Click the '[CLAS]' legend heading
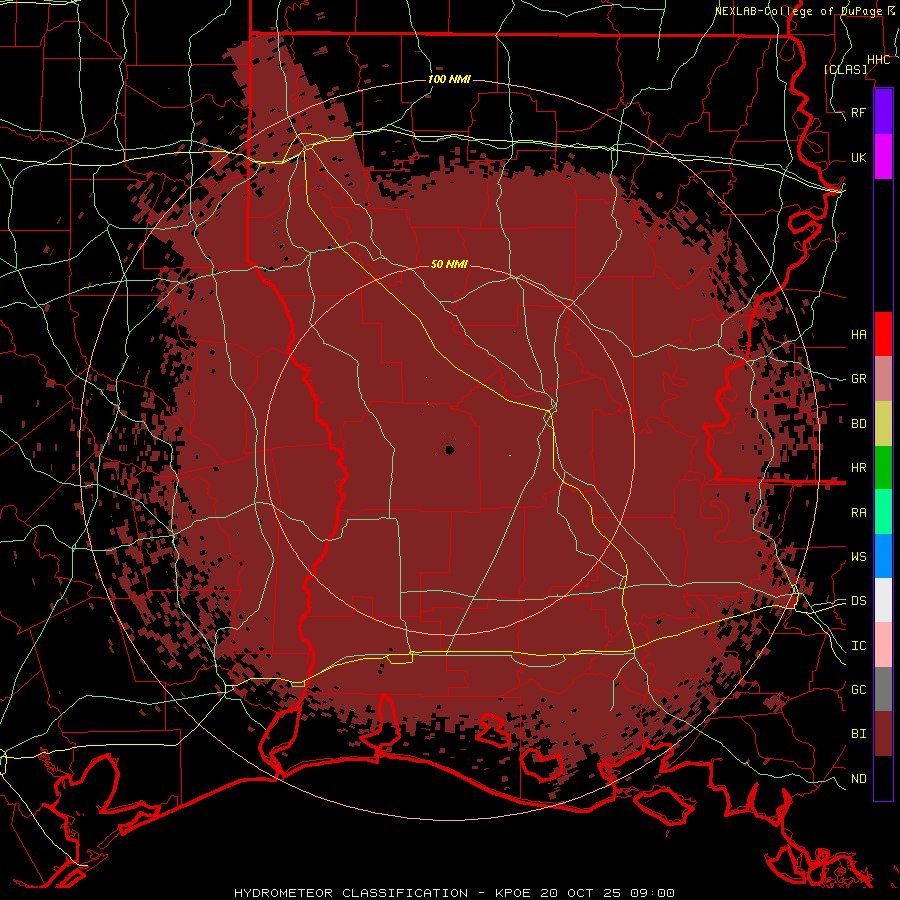 tap(845, 69)
